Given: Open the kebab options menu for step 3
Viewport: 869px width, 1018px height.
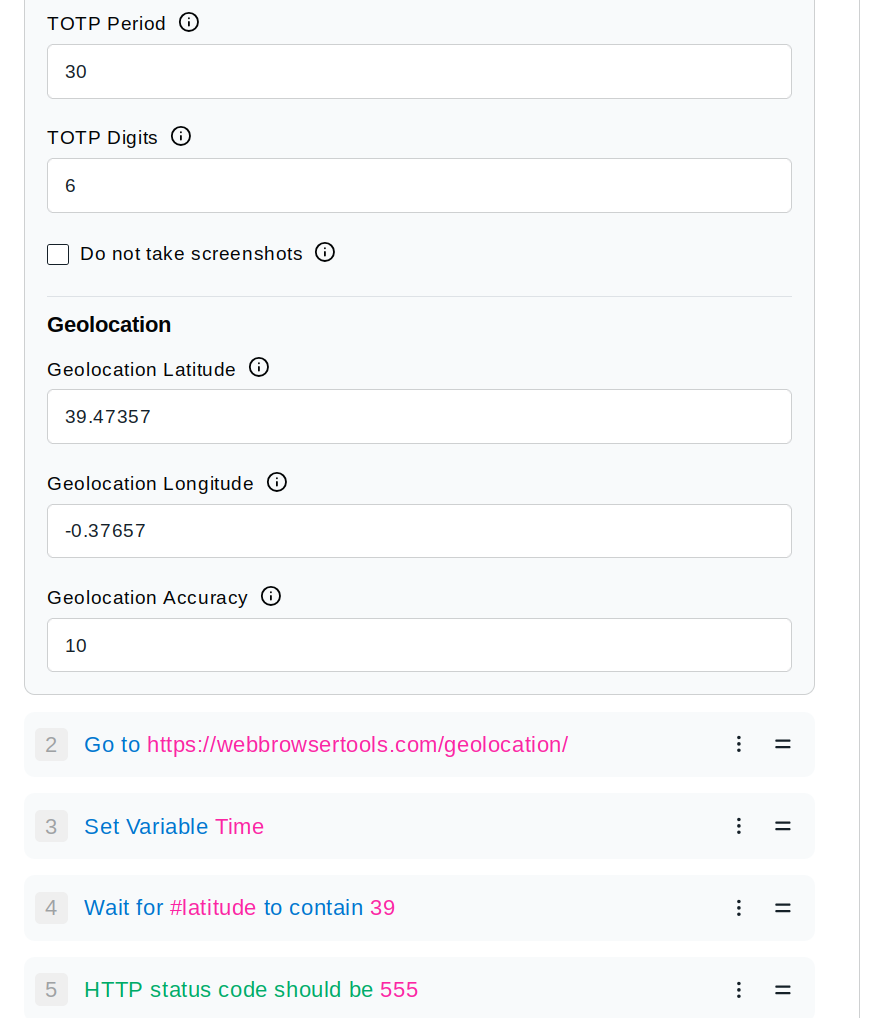Looking at the screenshot, I should (738, 826).
